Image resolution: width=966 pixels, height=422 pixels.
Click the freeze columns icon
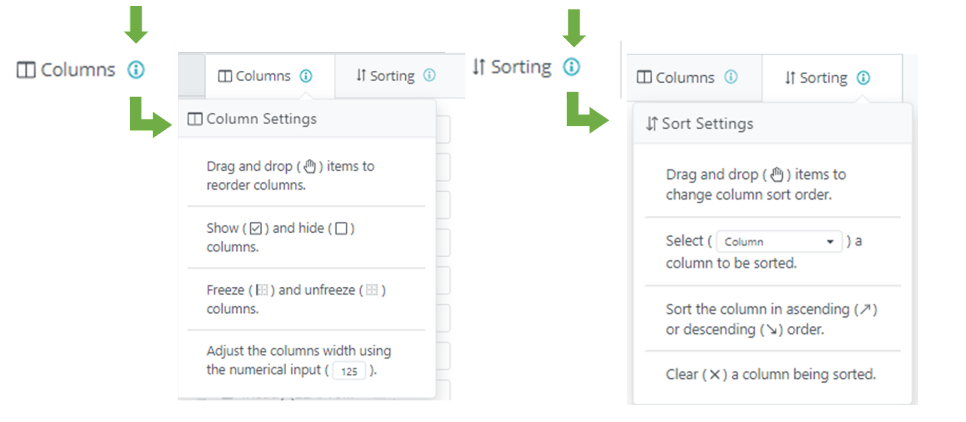coord(264,291)
